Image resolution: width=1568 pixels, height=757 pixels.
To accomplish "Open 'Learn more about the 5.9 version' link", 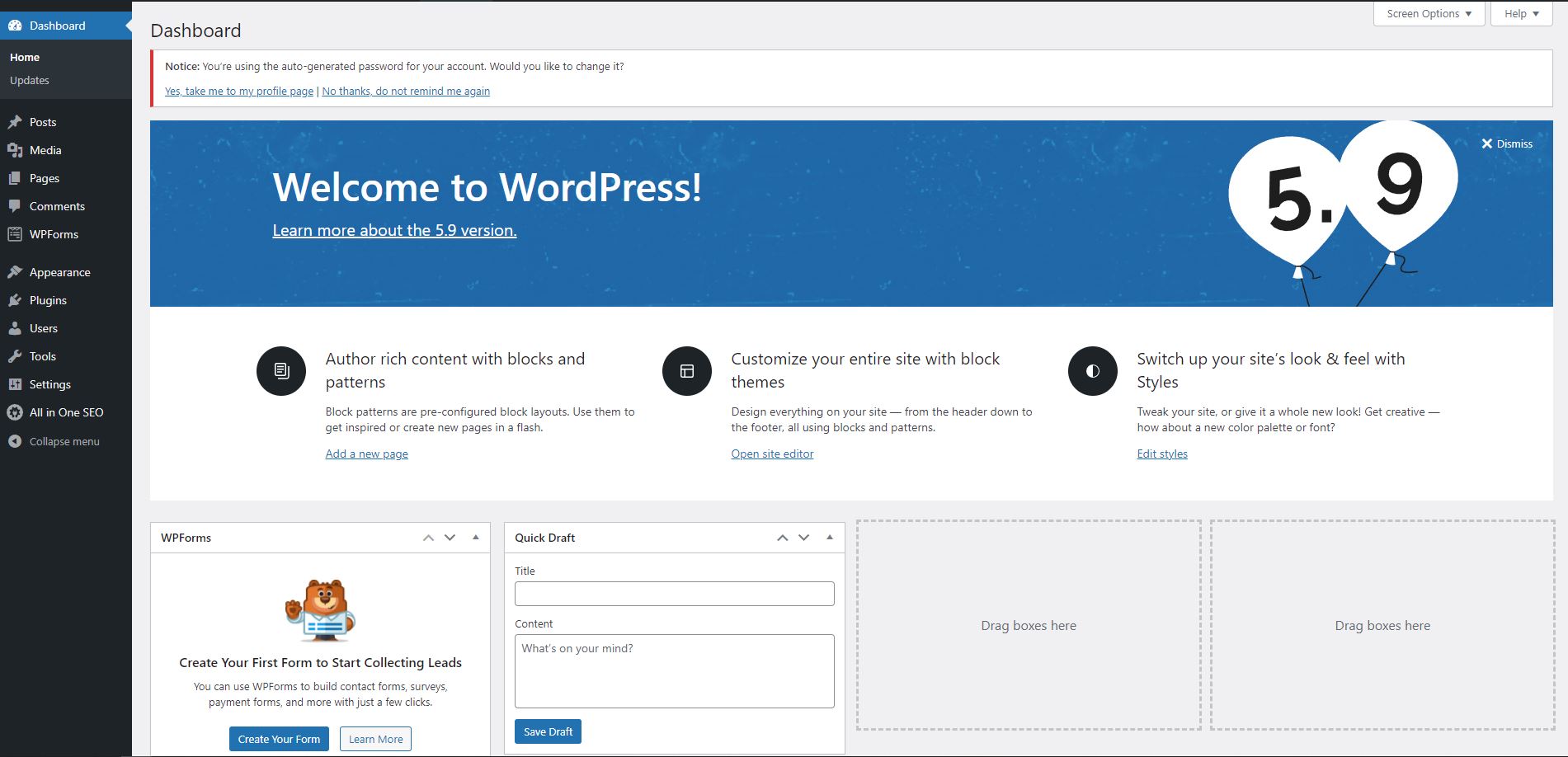I will pos(394,230).
